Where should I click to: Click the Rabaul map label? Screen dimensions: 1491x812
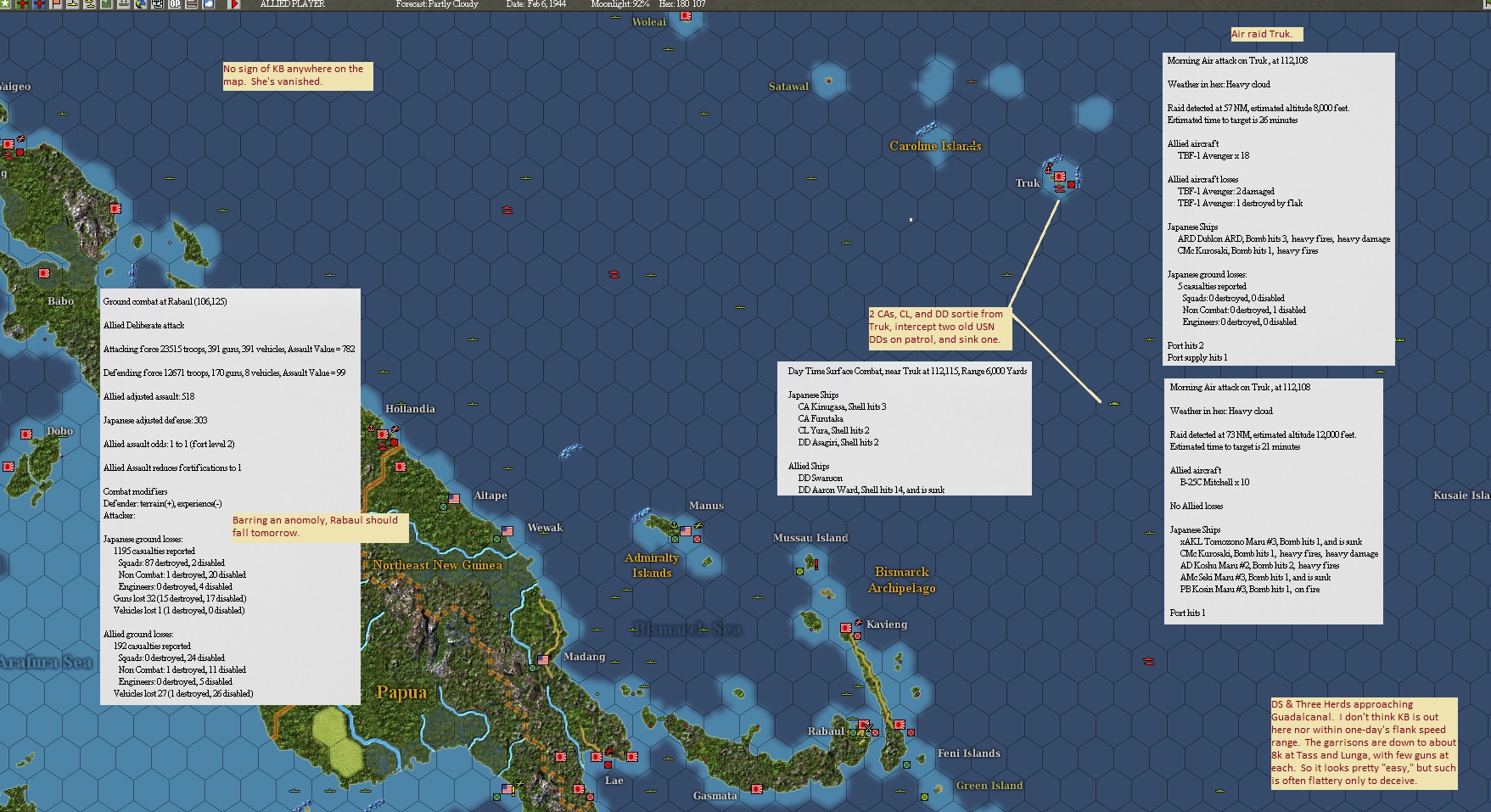[826, 731]
